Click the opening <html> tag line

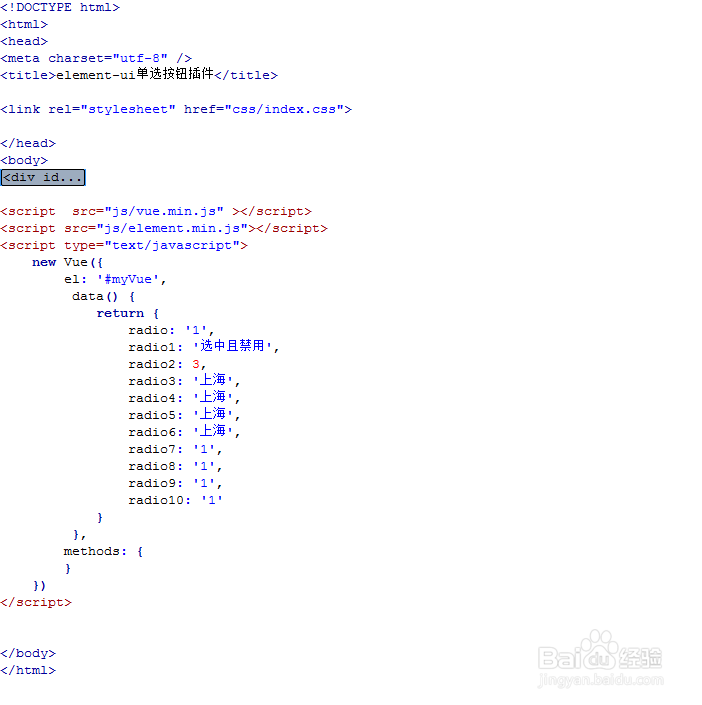[24, 24]
